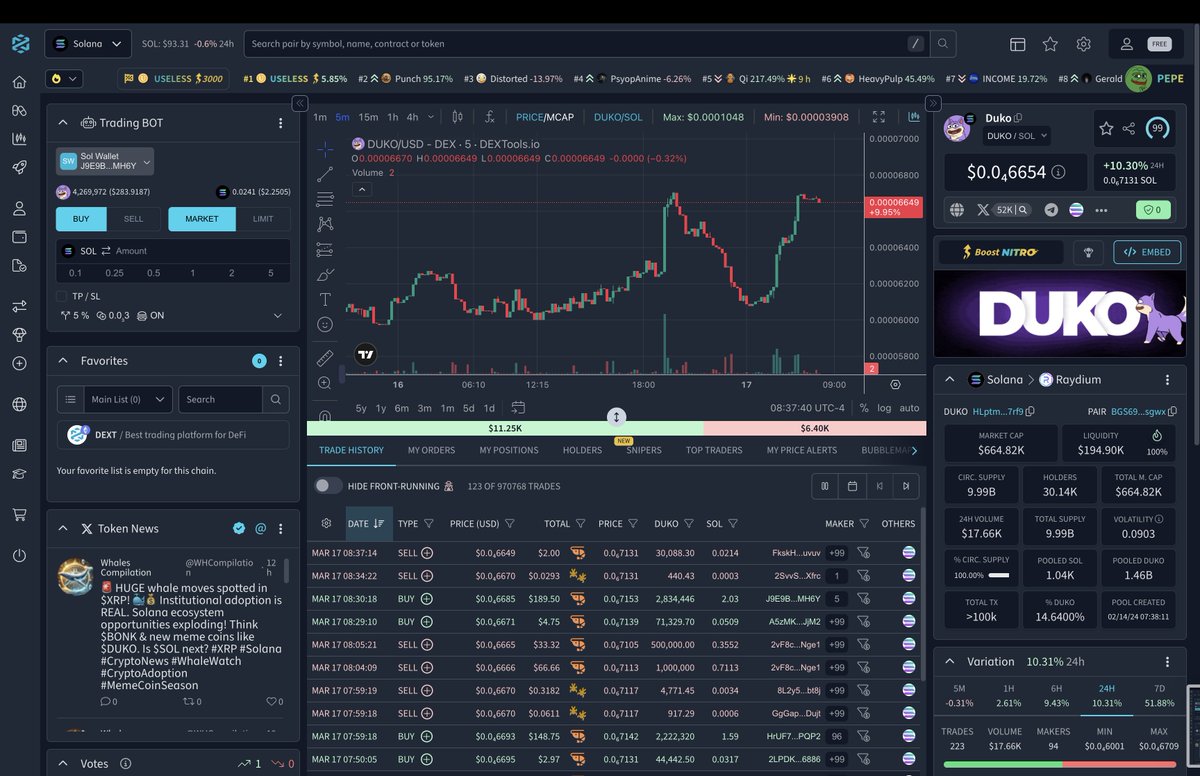
Task: Select the chart text annotation tool
Action: [x=325, y=299]
